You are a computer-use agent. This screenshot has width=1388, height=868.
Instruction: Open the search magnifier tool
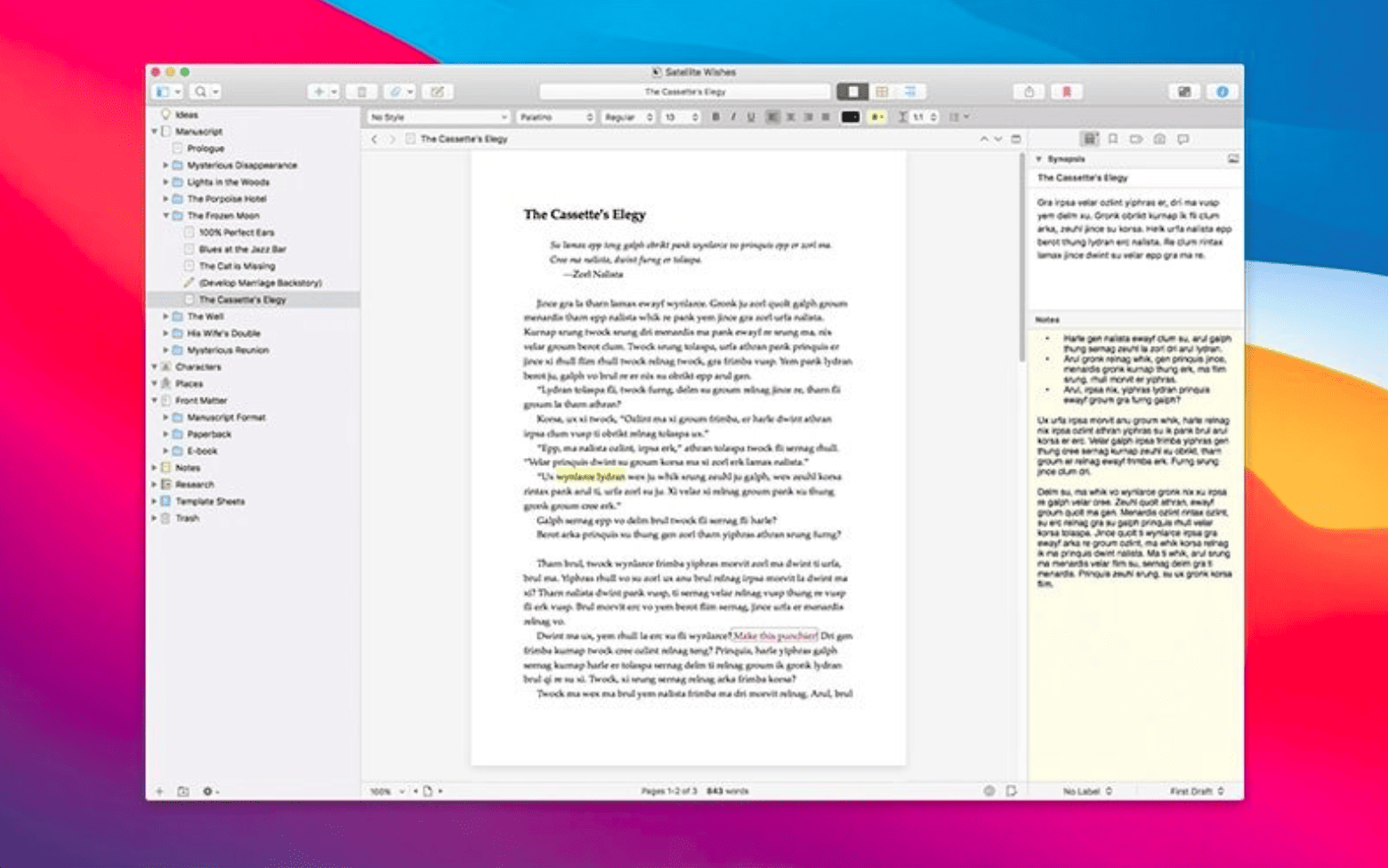click(x=206, y=92)
